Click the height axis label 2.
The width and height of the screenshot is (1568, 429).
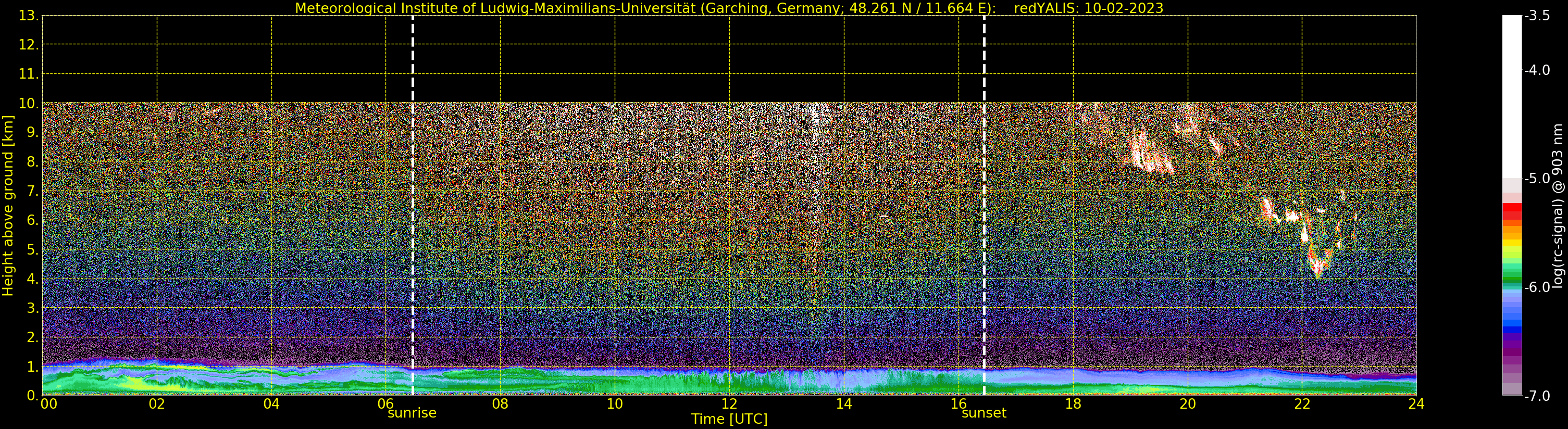(x=32, y=337)
